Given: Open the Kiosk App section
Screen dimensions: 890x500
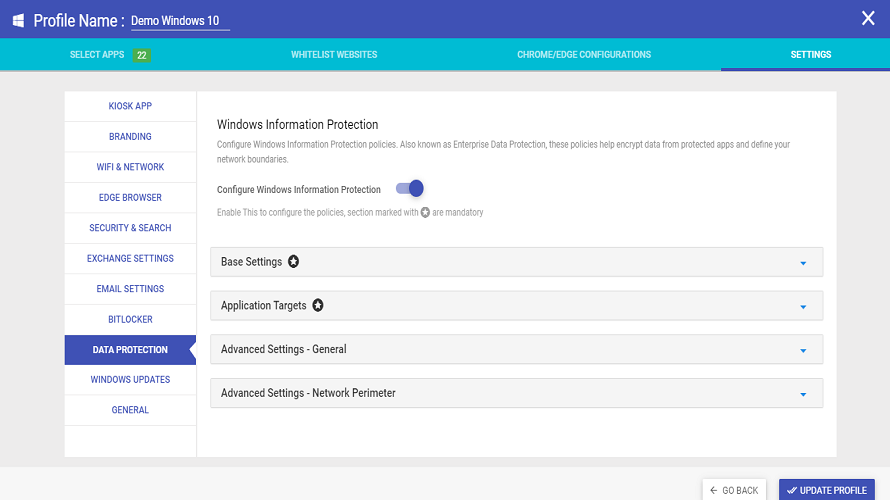Looking at the screenshot, I should click(x=130, y=106).
